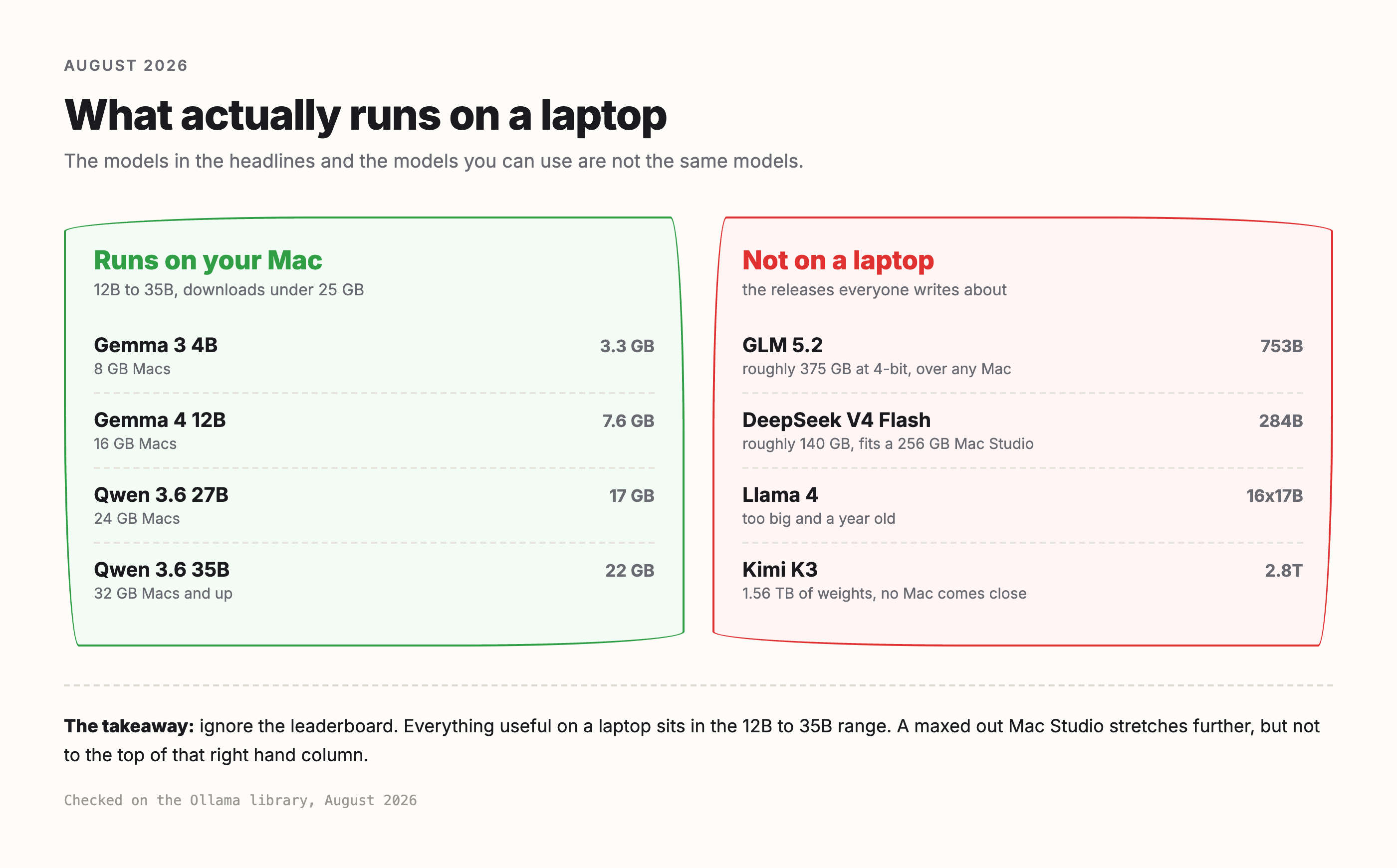Click the "Qwen 3.6 35B" model name
Viewport: 1397px width, 868px height.
click(161, 570)
